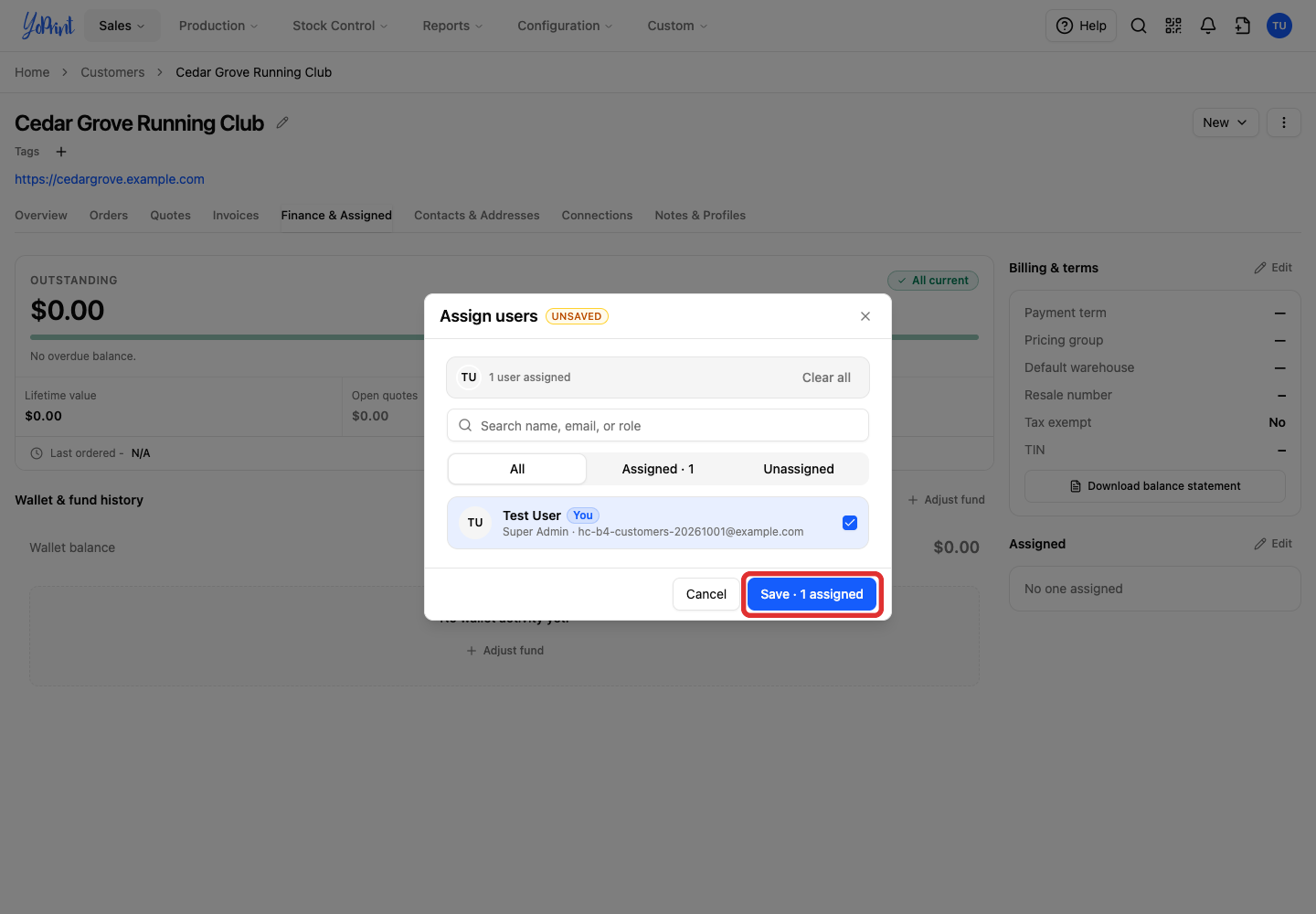Open the global search icon
Screen dimensions: 1316x914
tap(1139, 26)
